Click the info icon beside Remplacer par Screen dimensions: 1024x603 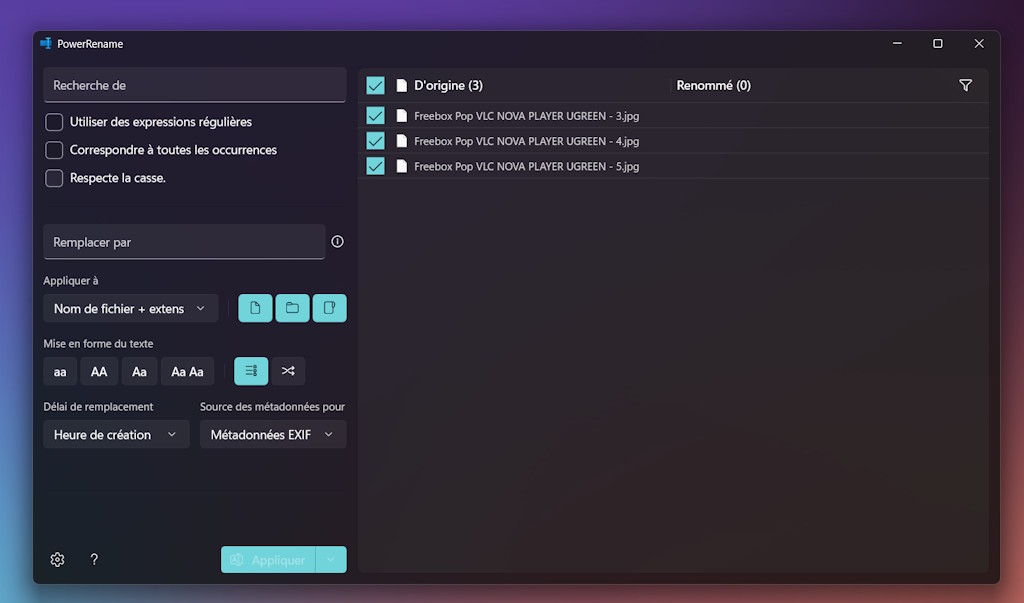pyautogui.click(x=337, y=242)
